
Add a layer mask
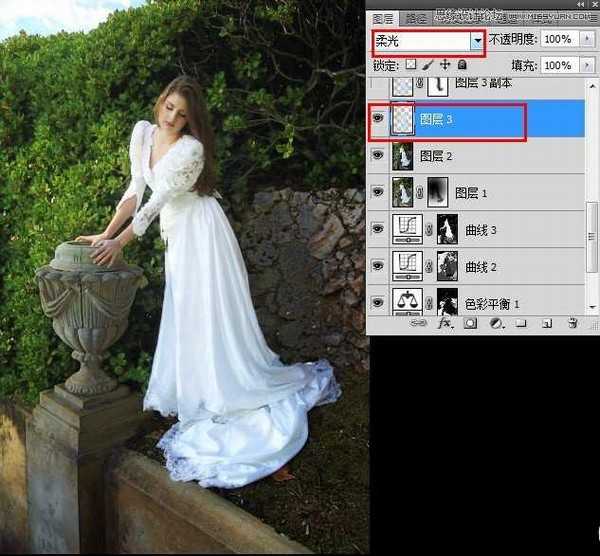469,324
